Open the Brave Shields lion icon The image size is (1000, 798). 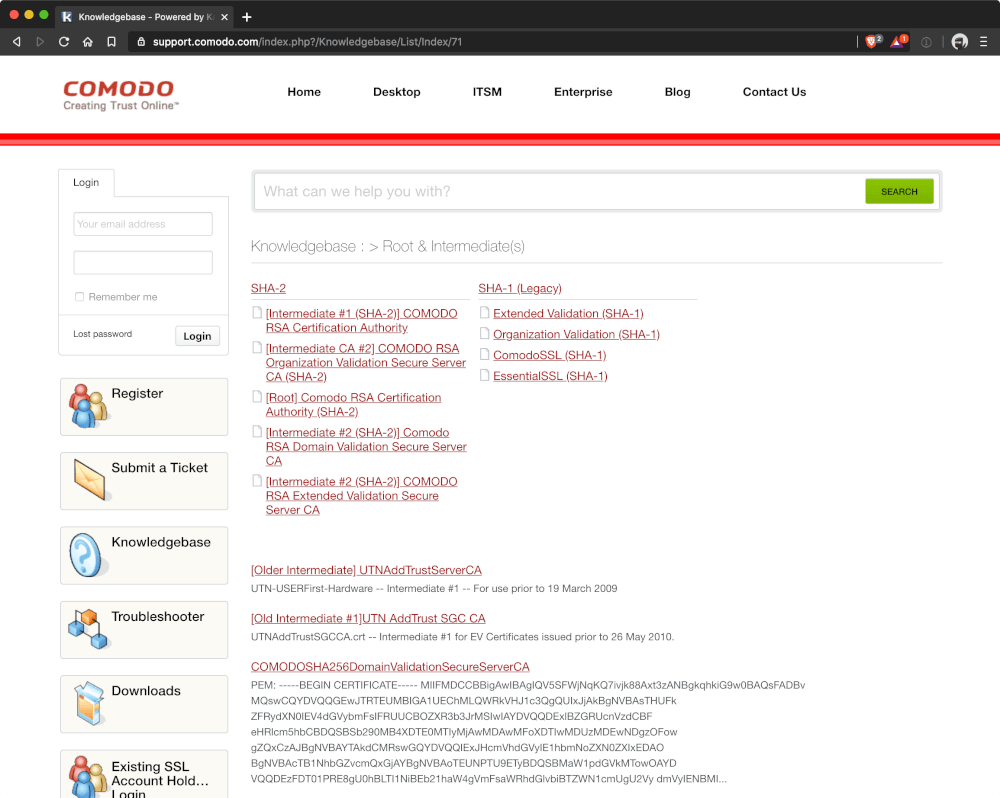(872, 41)
